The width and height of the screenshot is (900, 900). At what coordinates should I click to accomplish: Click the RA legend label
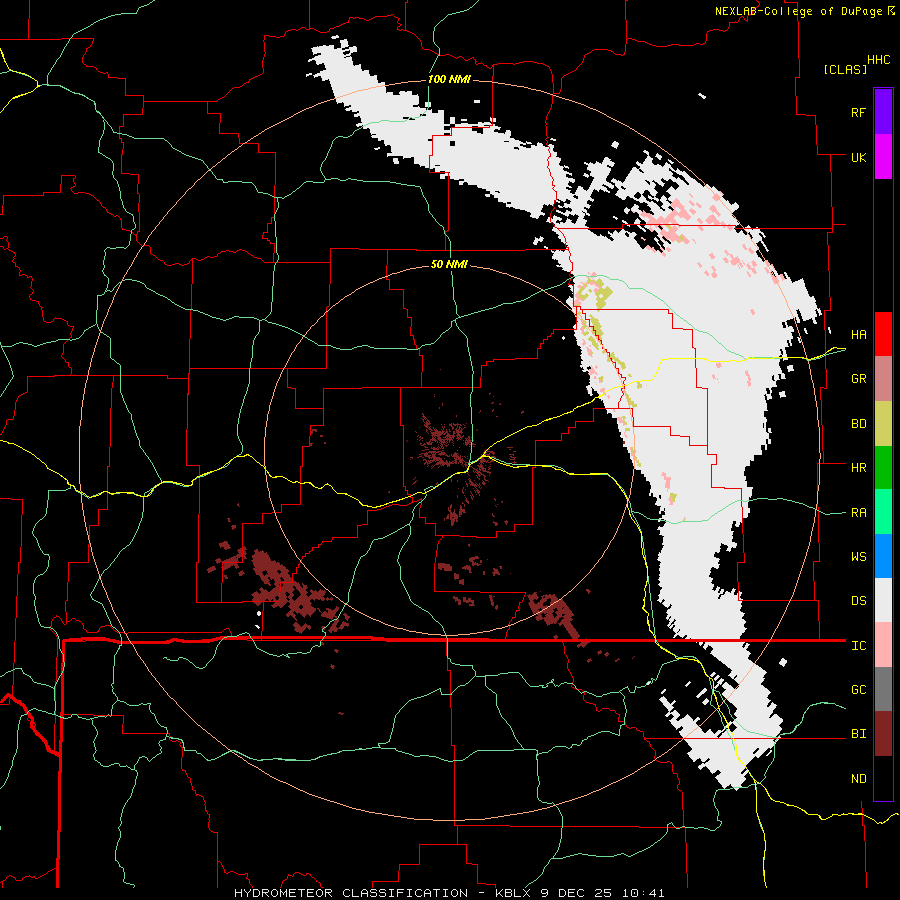pyautogui.click(x=858, y=513)
